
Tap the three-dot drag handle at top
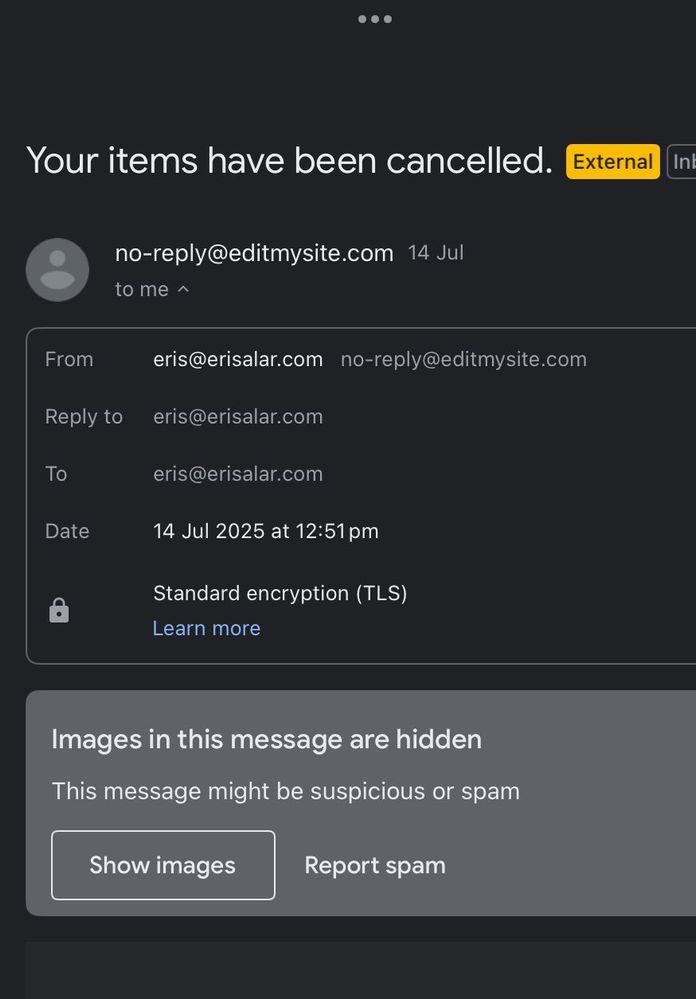pyautogui.click(x=375, y=19)
